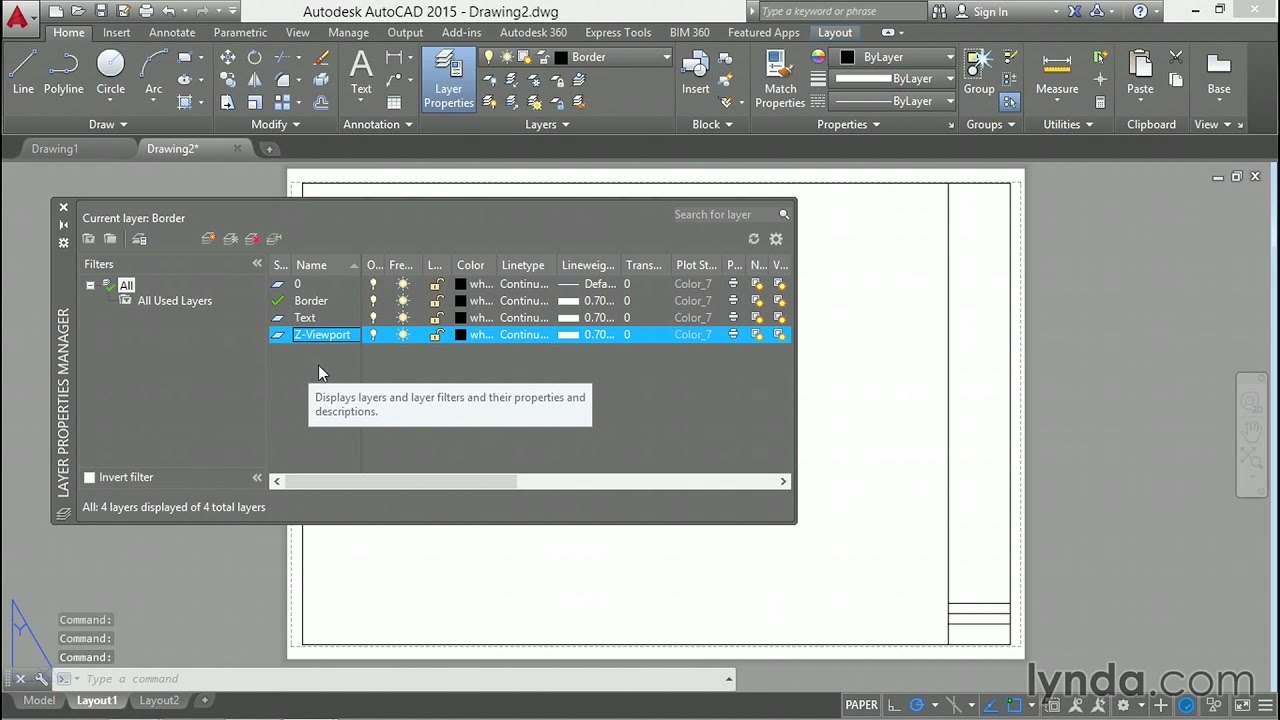Select the Arc tool
This screenshot has height=720, width=1280.
153,74
